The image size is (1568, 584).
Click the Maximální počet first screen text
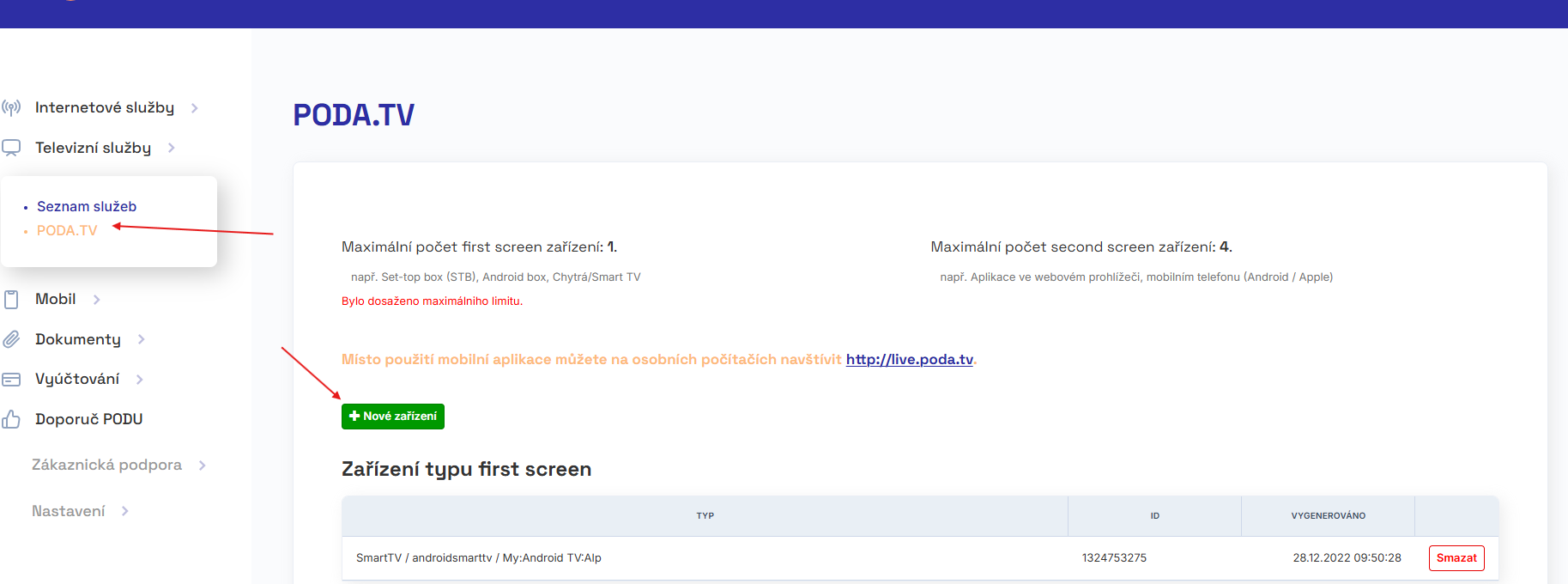(x=480, y=247)
